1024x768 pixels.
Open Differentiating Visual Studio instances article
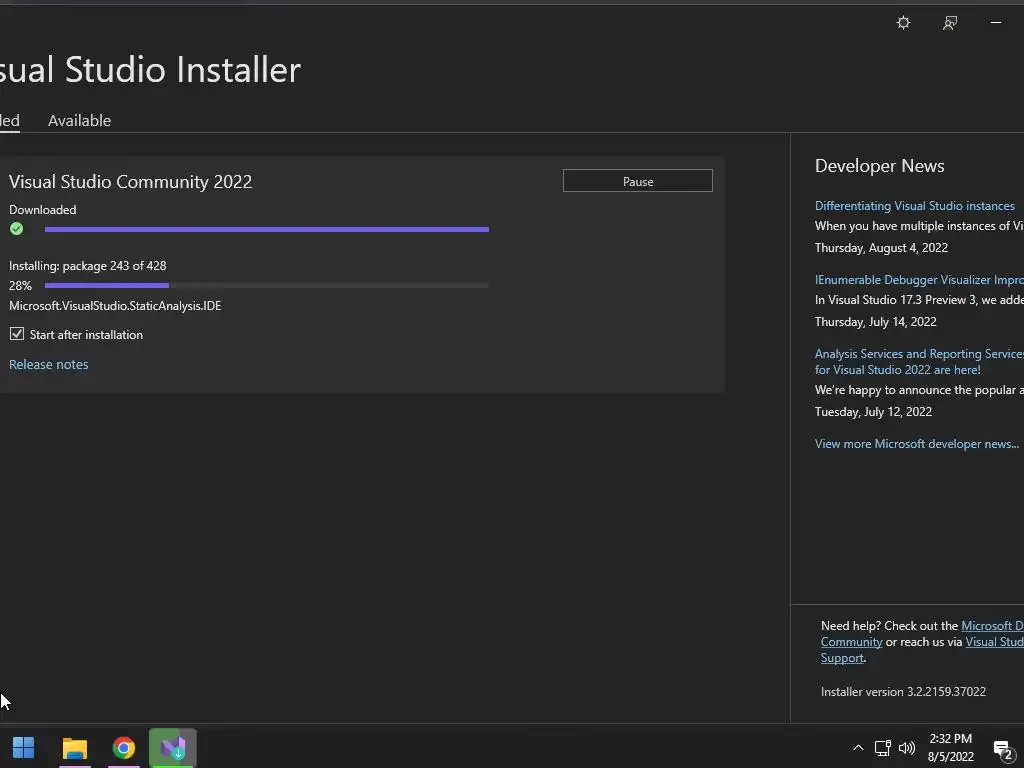(915, 206)
